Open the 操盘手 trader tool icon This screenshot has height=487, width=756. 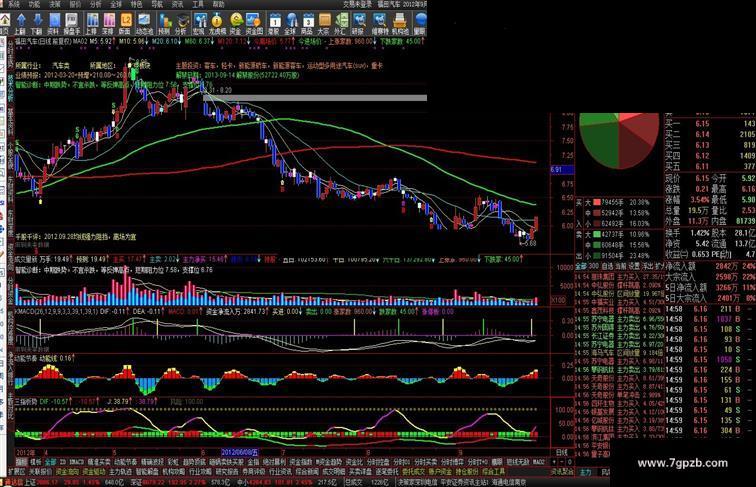click(x=71, y=23)
